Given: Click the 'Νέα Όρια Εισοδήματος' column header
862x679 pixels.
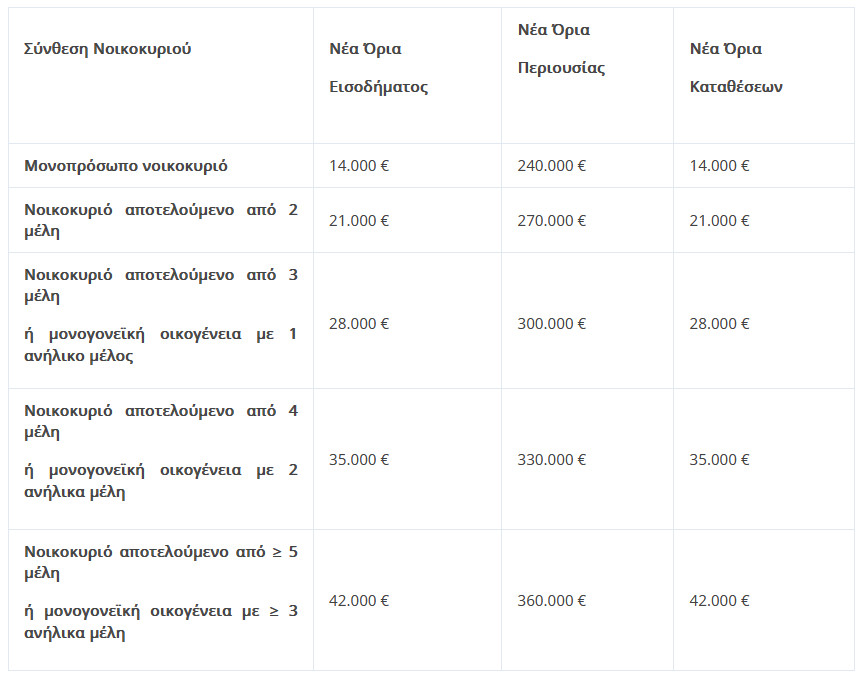Looking at the screenshot, I should coord(378,68).
